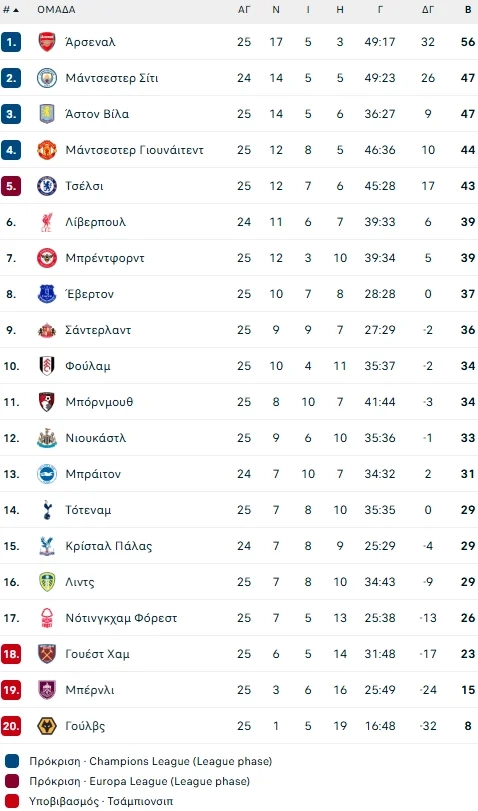Sort table by the # position column
Image resolution: width=478 pixels, height=811 pixels.
tap(11, 10)
